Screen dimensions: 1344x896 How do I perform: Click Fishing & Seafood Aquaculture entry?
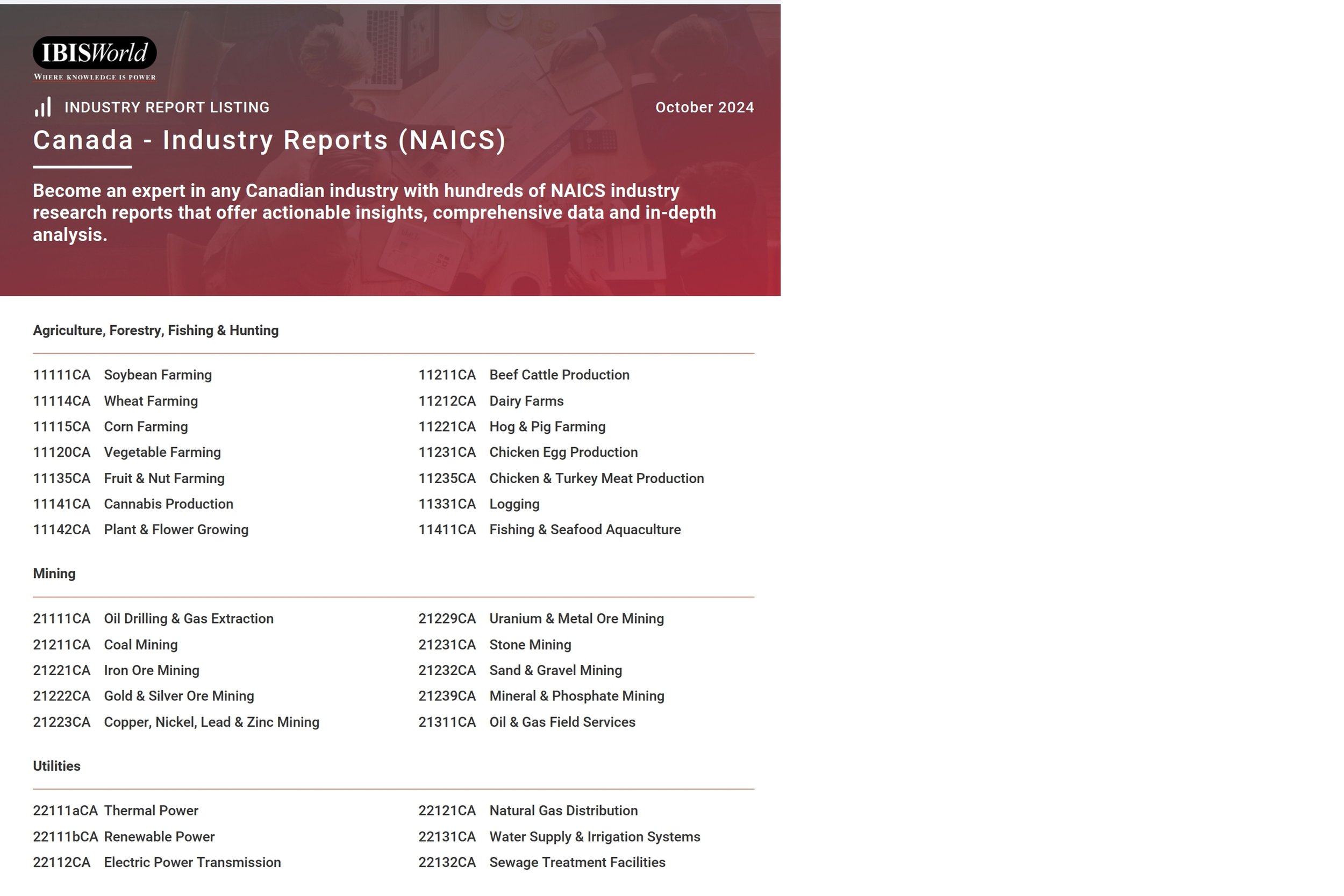(585, 530)
